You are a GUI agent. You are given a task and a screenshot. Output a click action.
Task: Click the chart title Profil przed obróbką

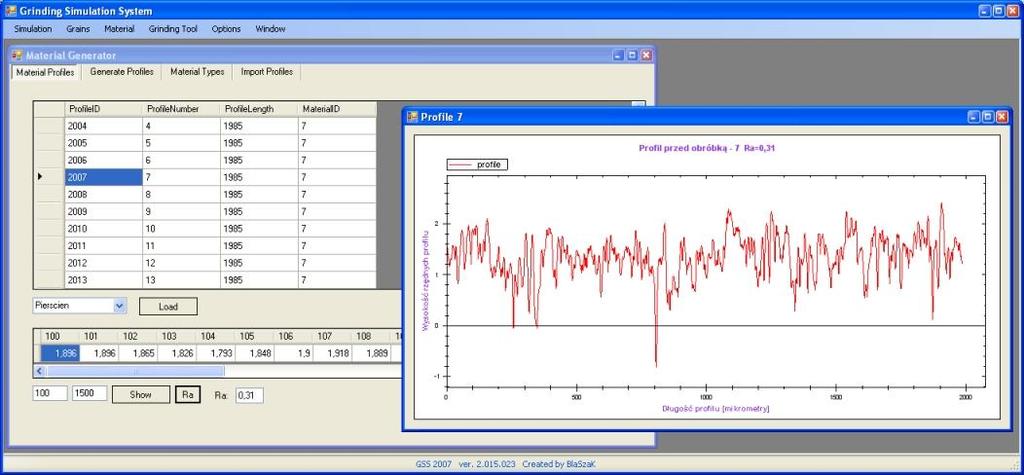[707, 148]
